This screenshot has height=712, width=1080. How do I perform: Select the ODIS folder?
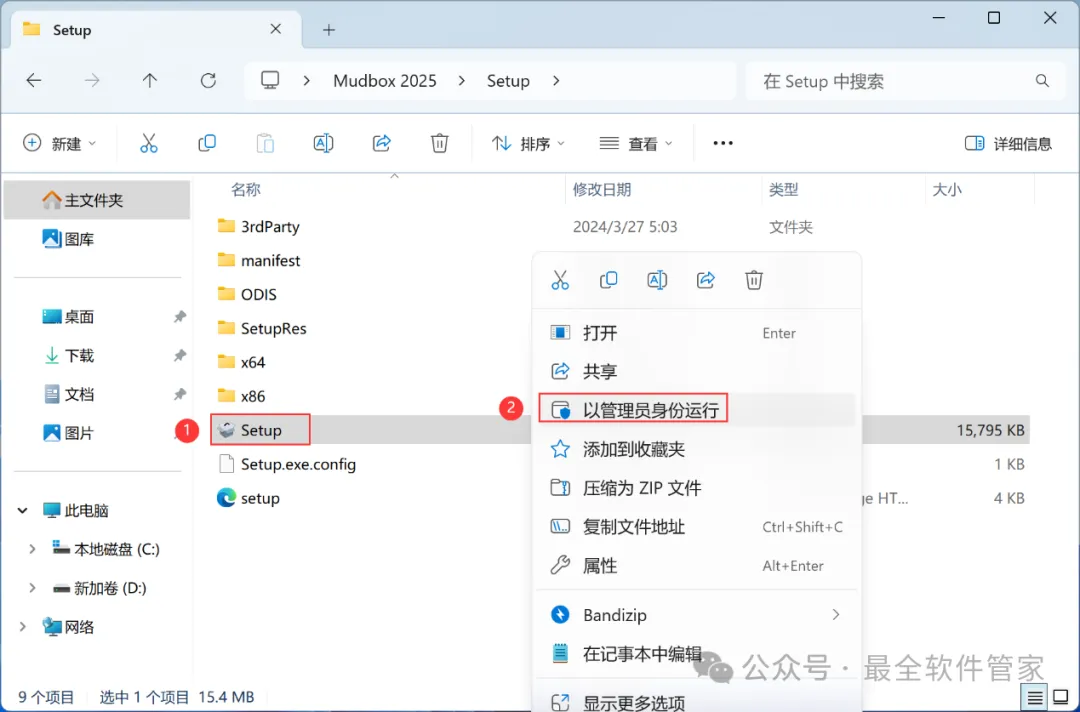tap(247, 294)
